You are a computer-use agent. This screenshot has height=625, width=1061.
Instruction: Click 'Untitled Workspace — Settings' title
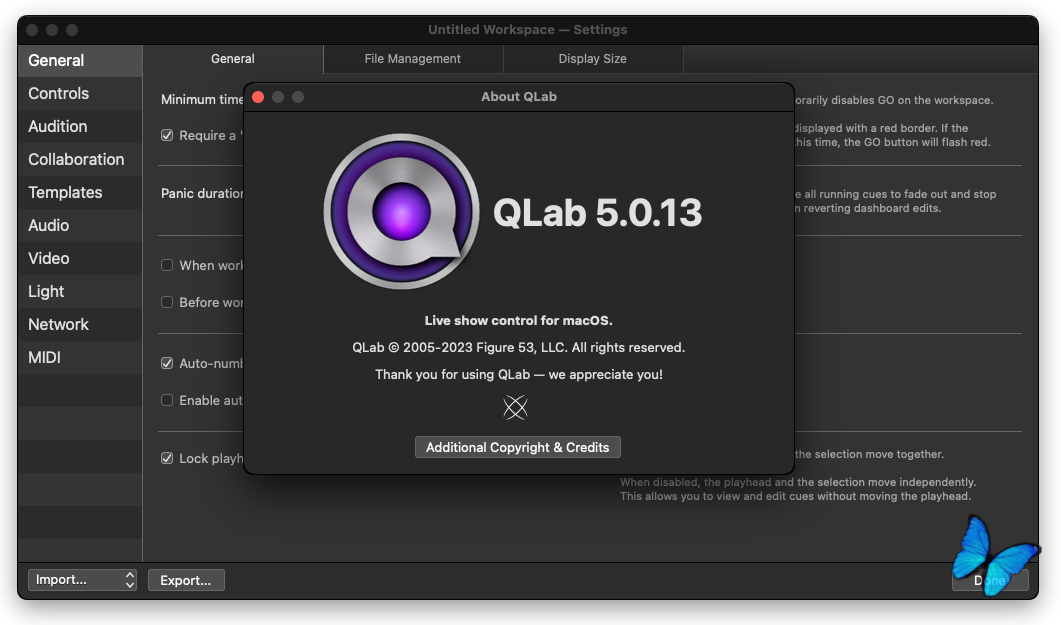click(528, 30)
